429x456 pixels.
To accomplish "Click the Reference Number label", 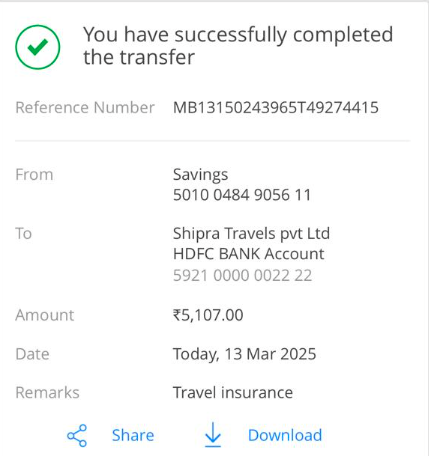I will click(x=85, y=108).
